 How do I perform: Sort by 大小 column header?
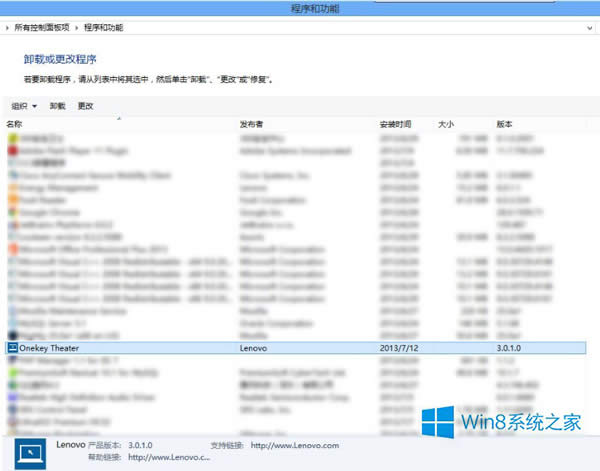tap(446, 124)
